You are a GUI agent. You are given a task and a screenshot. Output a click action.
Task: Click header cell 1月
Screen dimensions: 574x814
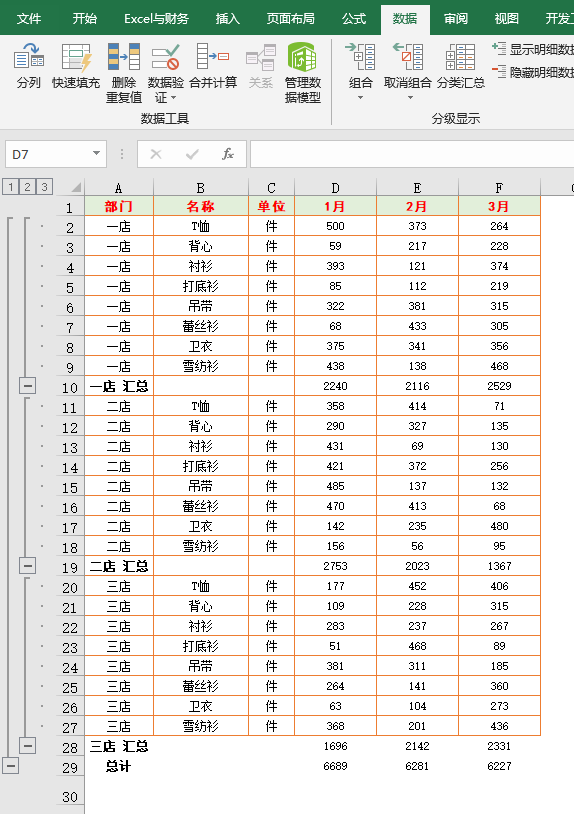pyautogui.click(x=335, y=206)
